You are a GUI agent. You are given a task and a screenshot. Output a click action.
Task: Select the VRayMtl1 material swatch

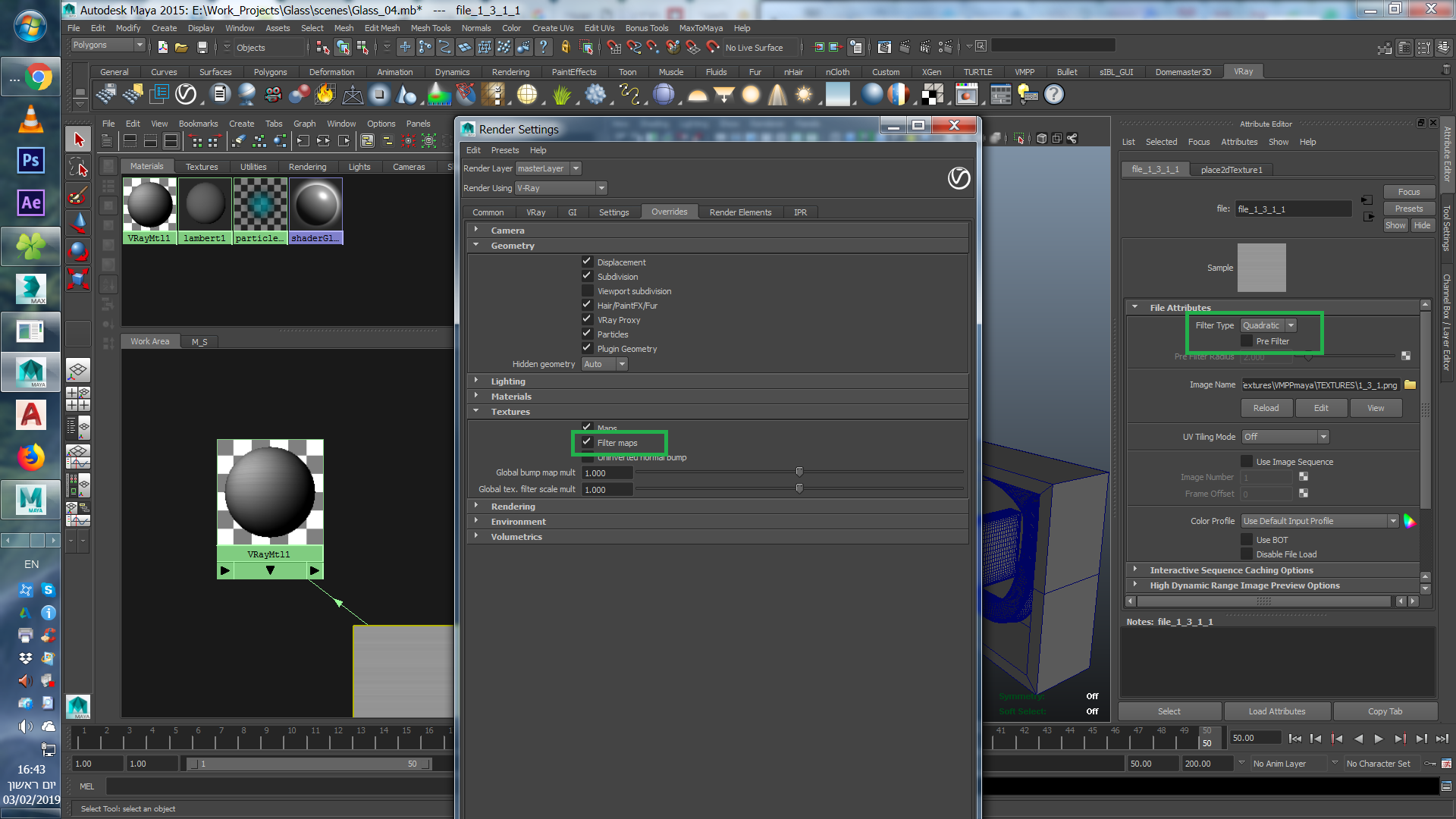149,205
